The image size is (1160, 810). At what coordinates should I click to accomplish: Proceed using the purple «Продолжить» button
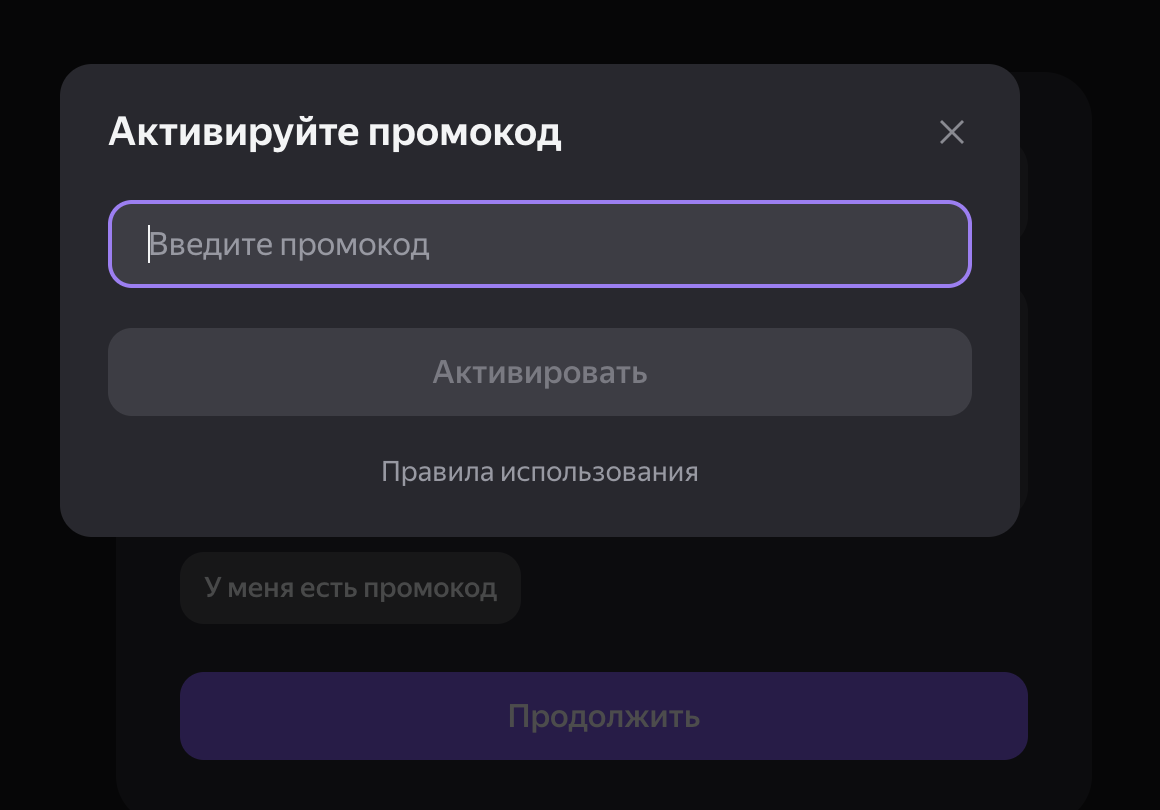point(604,715)
